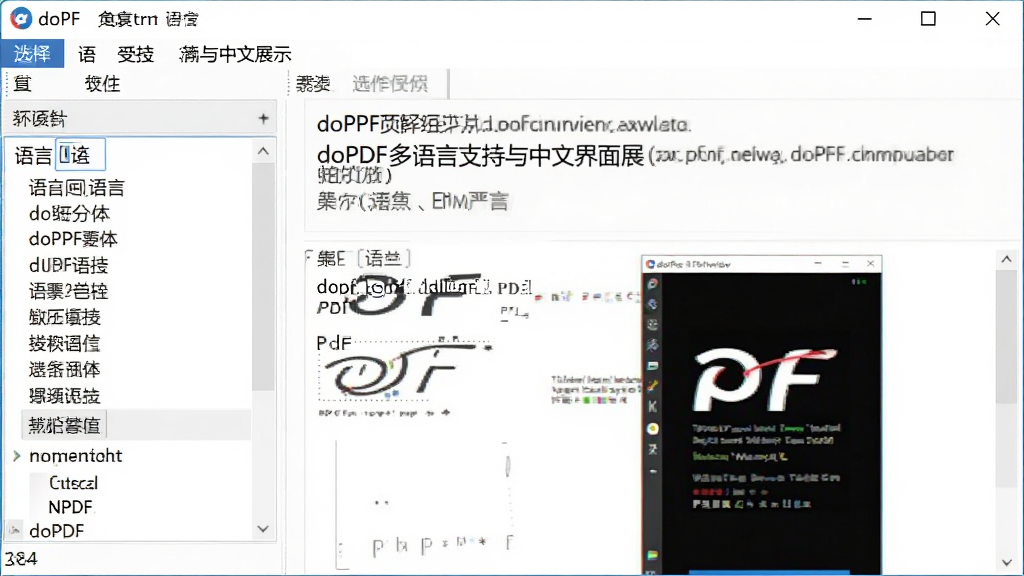Click the tree list scroll-down arrow
The width and height of the screenshot is (1024, 576).
[263, 529]
